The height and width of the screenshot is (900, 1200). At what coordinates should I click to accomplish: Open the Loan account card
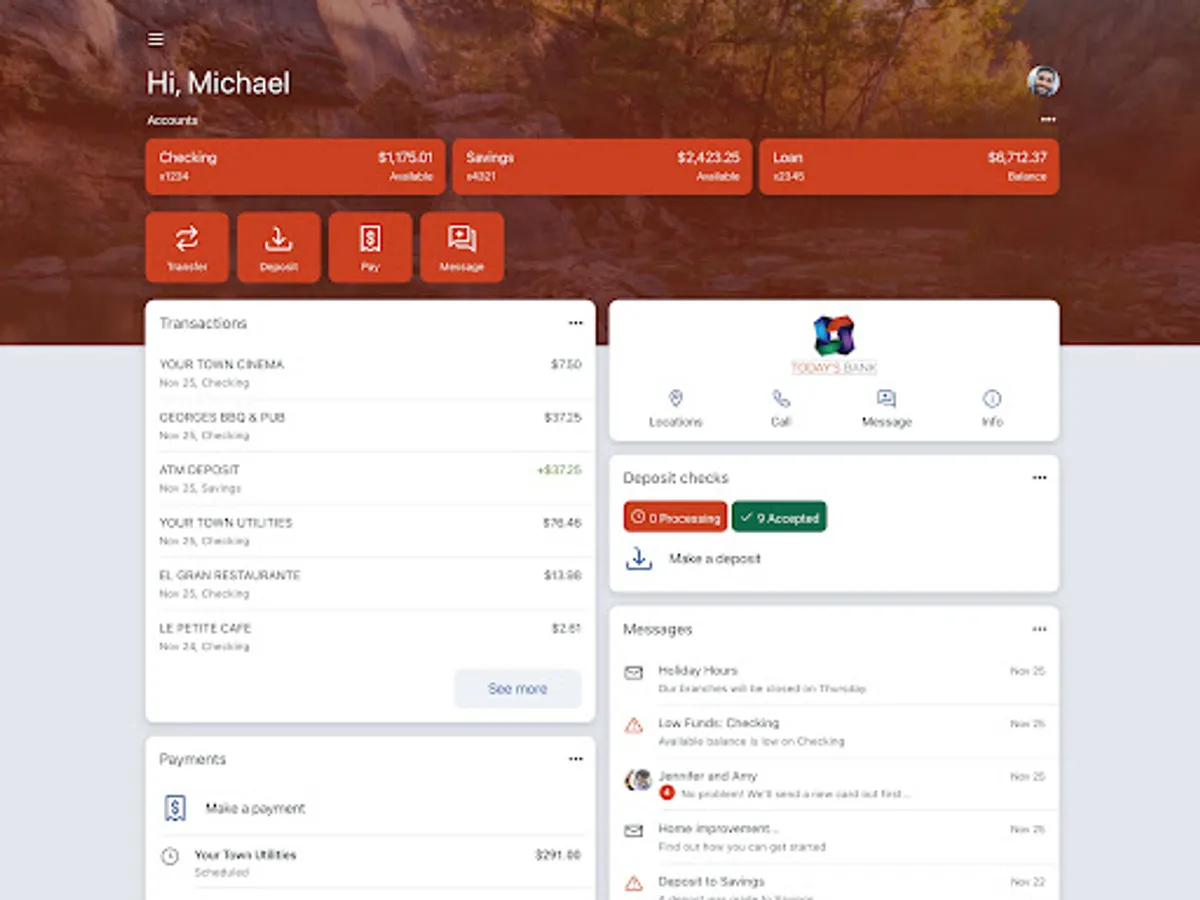[909, 166]
